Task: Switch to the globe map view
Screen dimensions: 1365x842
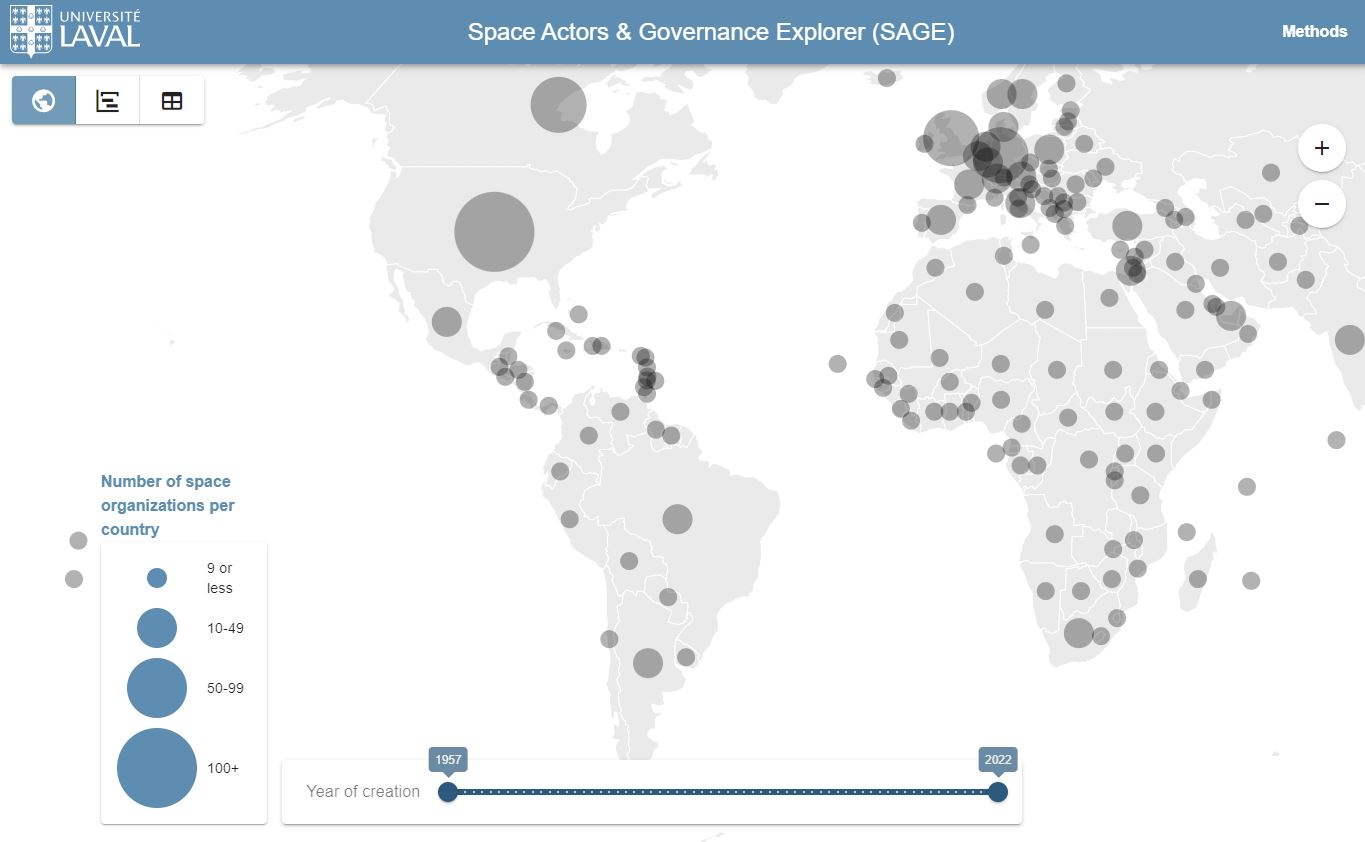Action: [x=43, y=100]
